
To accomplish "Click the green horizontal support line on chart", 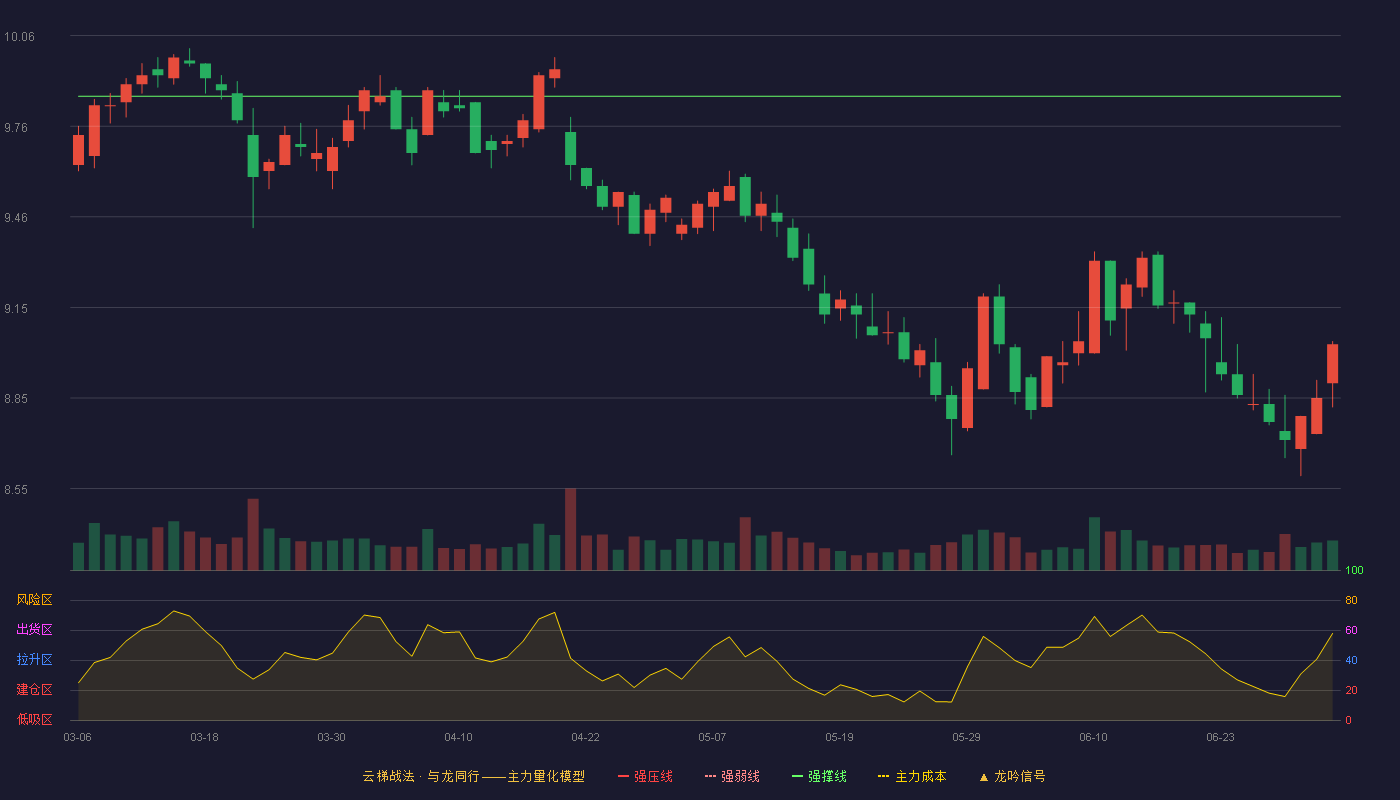I will coord(709,96).
